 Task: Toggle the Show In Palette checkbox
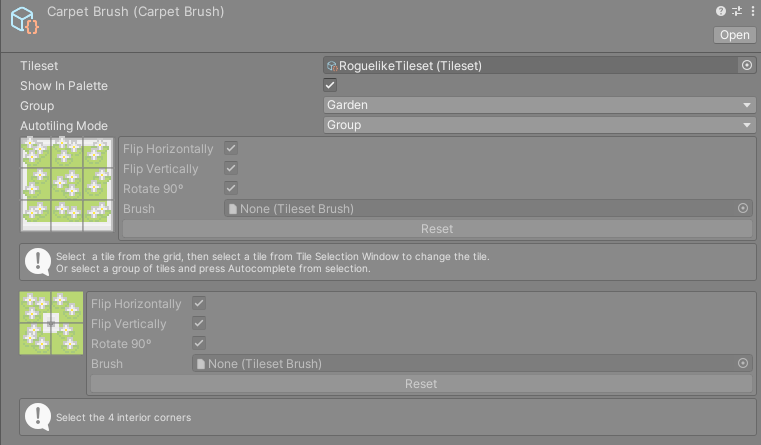click(x=330, y=85)
